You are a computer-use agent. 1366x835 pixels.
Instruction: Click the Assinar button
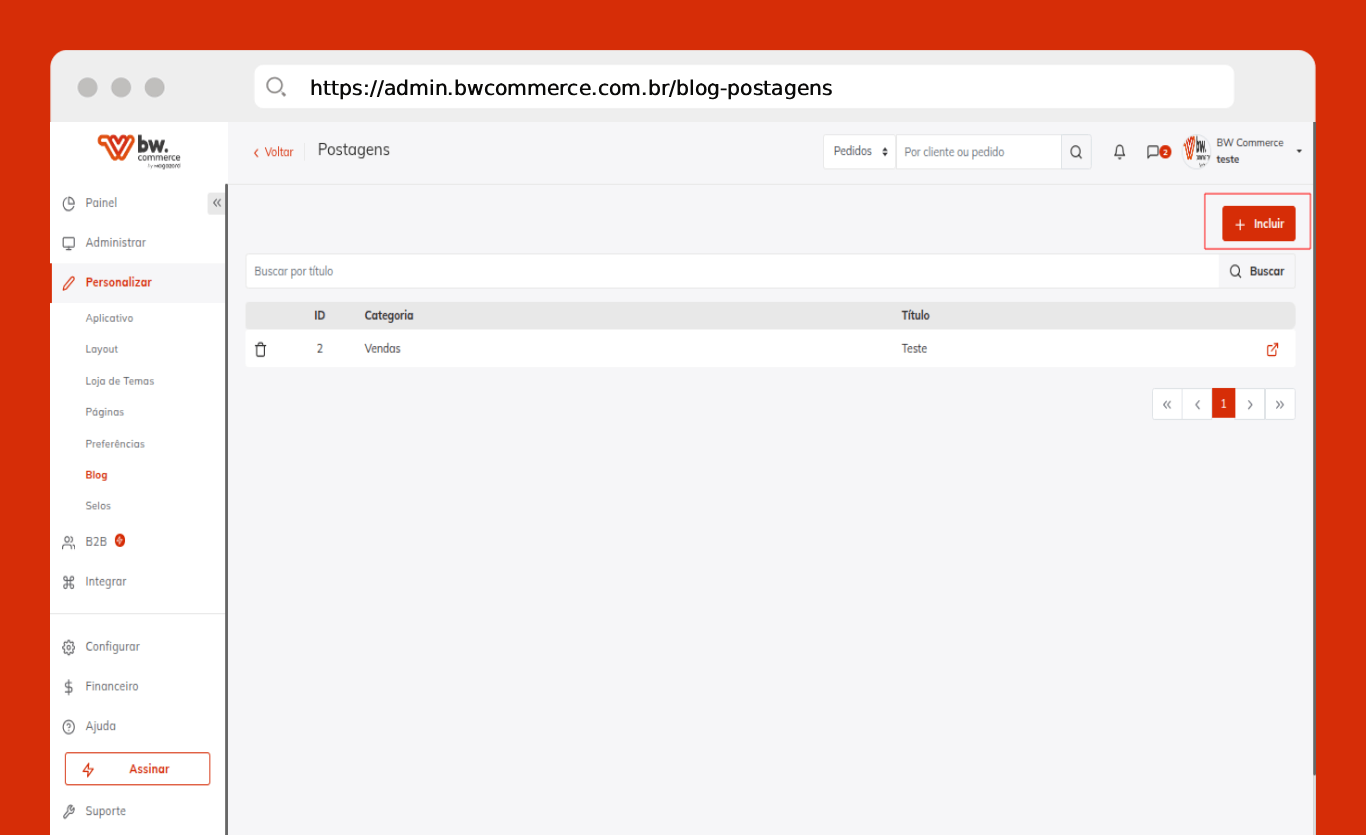coord(138,769)
